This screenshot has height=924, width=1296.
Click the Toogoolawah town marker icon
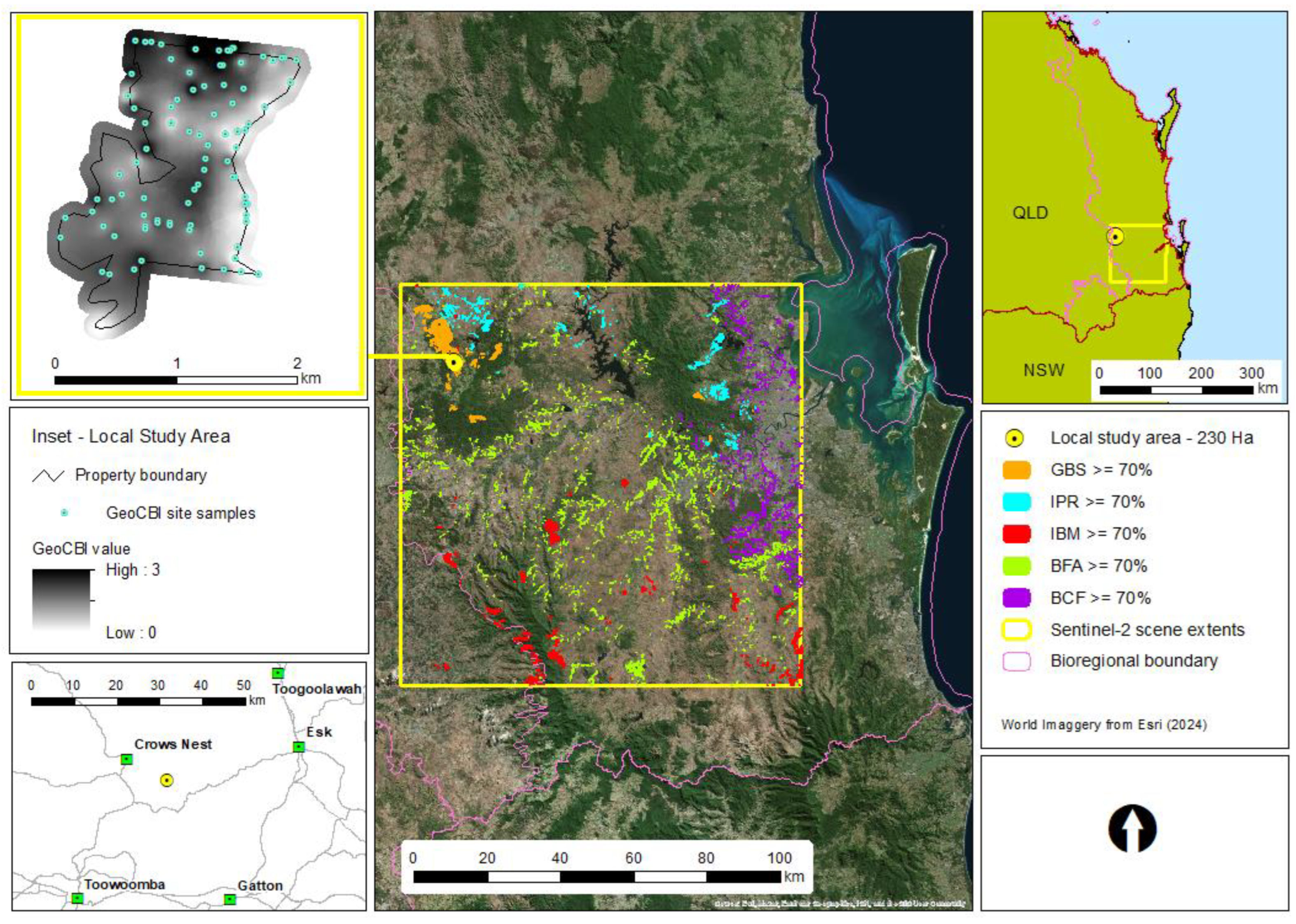[277, 673]
